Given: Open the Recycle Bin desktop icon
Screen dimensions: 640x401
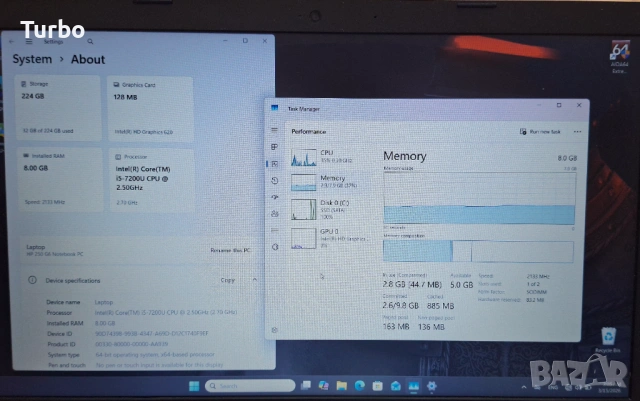Looking at the screenshot, I should coord(608,340).
